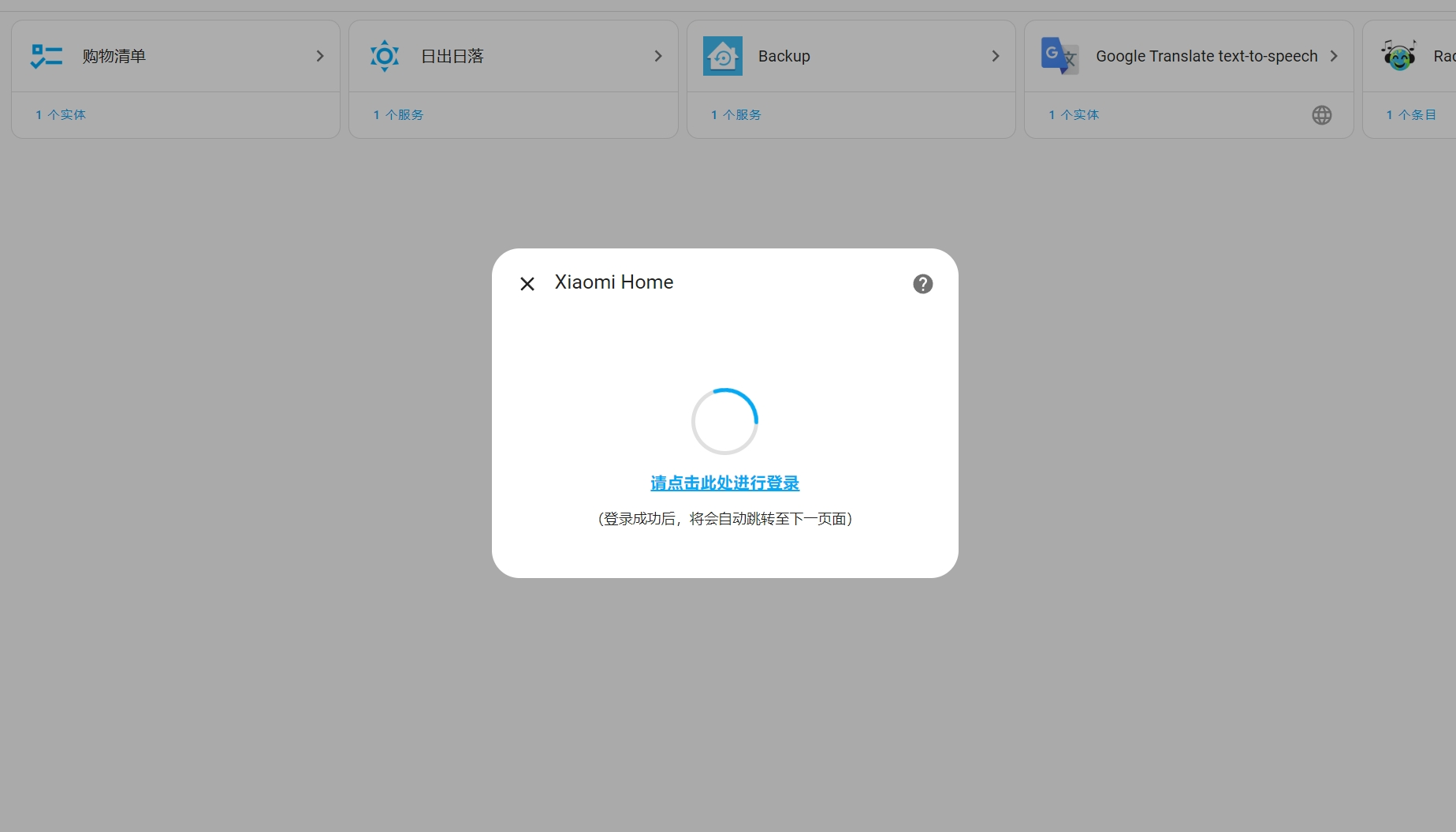Viewport: 1456px width, 832px height.
Task: Open 请点击此处进行登录 login link
Action: pos(724,483)
